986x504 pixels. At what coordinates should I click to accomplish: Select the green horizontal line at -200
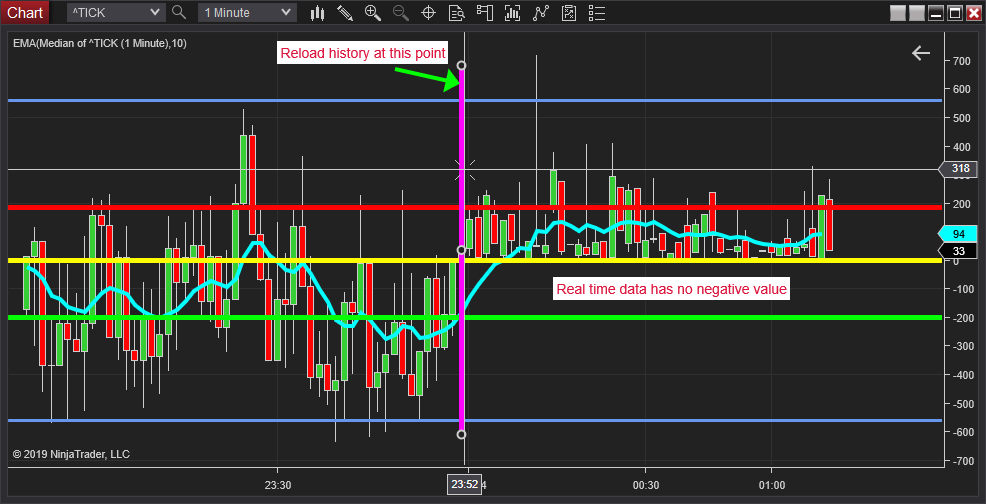pos(475,317)
